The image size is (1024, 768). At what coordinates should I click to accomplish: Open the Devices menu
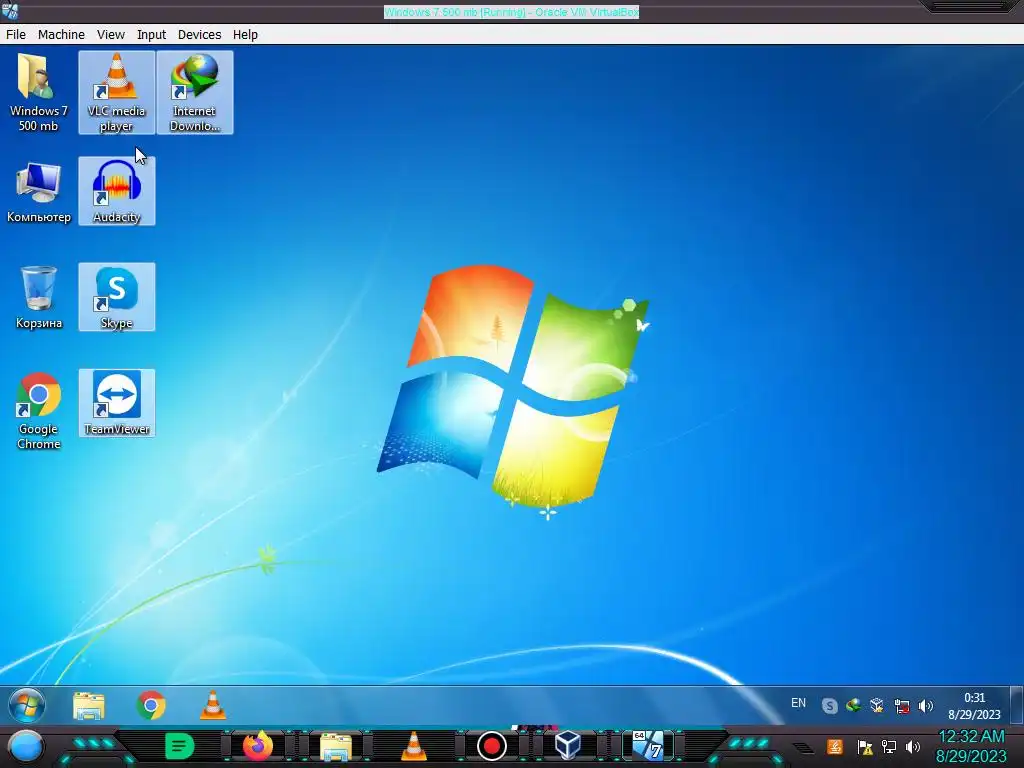pyautogui.click(x=200, y=35)
